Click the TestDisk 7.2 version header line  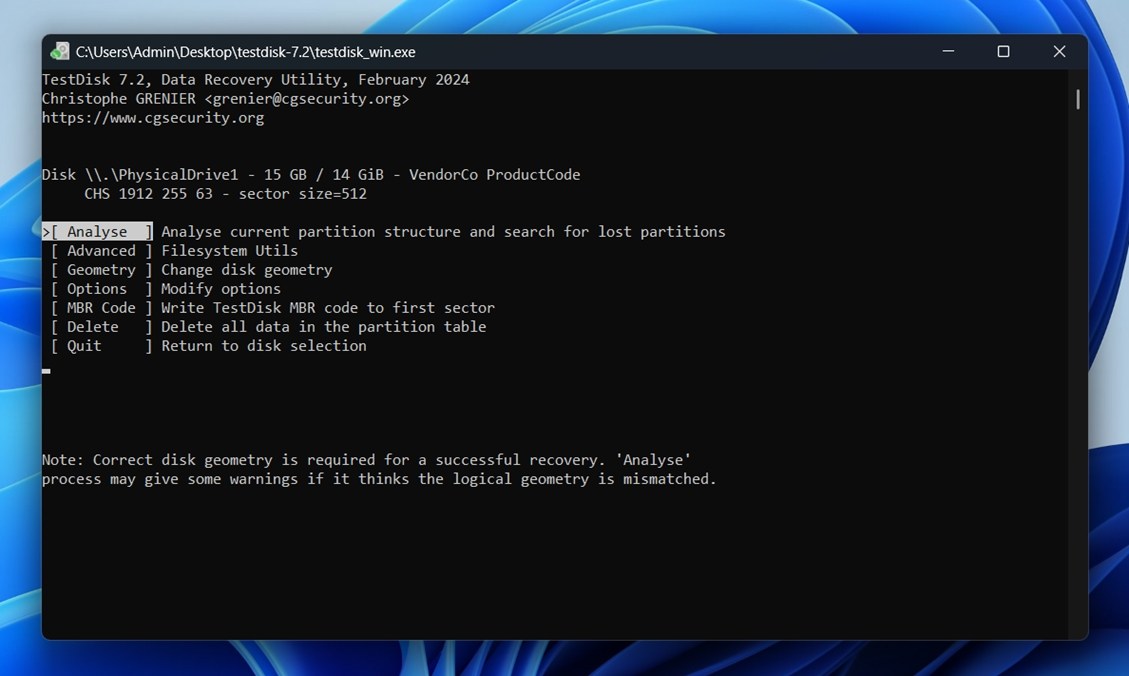click(255, 80)
